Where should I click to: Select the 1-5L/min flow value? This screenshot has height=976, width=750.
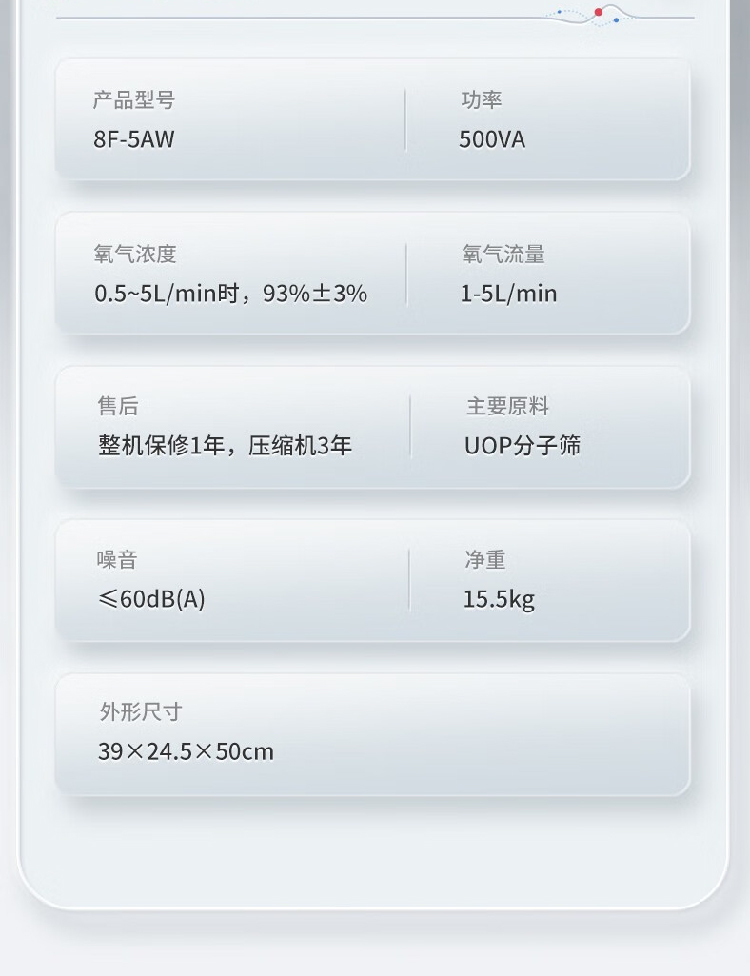(509, 293)
